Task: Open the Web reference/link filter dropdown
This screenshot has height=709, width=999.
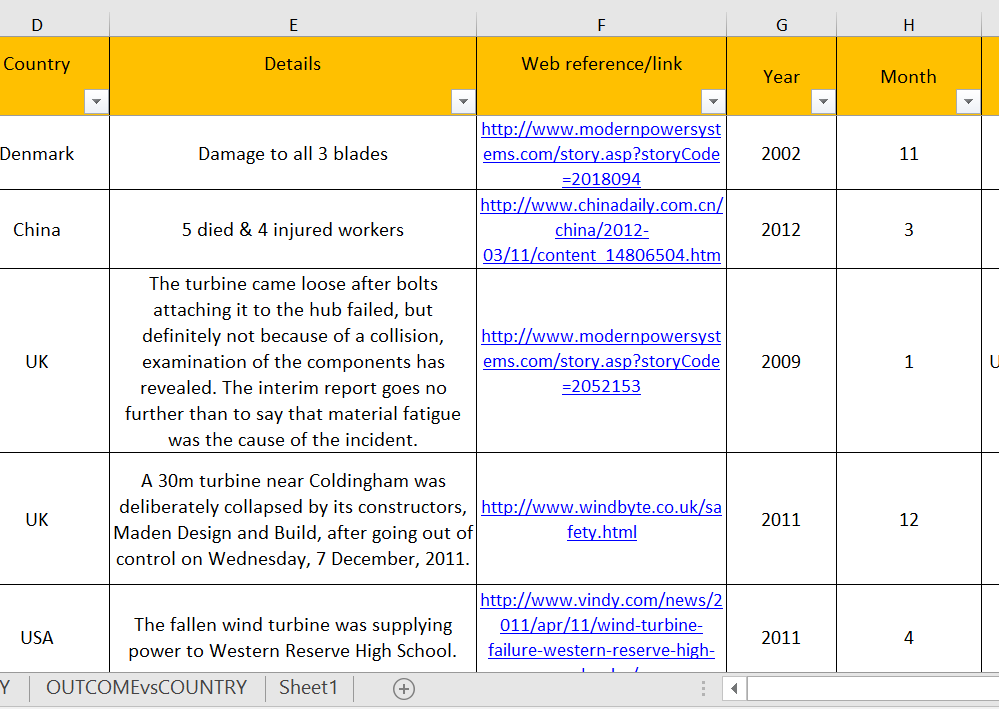Action: [713, 101]
